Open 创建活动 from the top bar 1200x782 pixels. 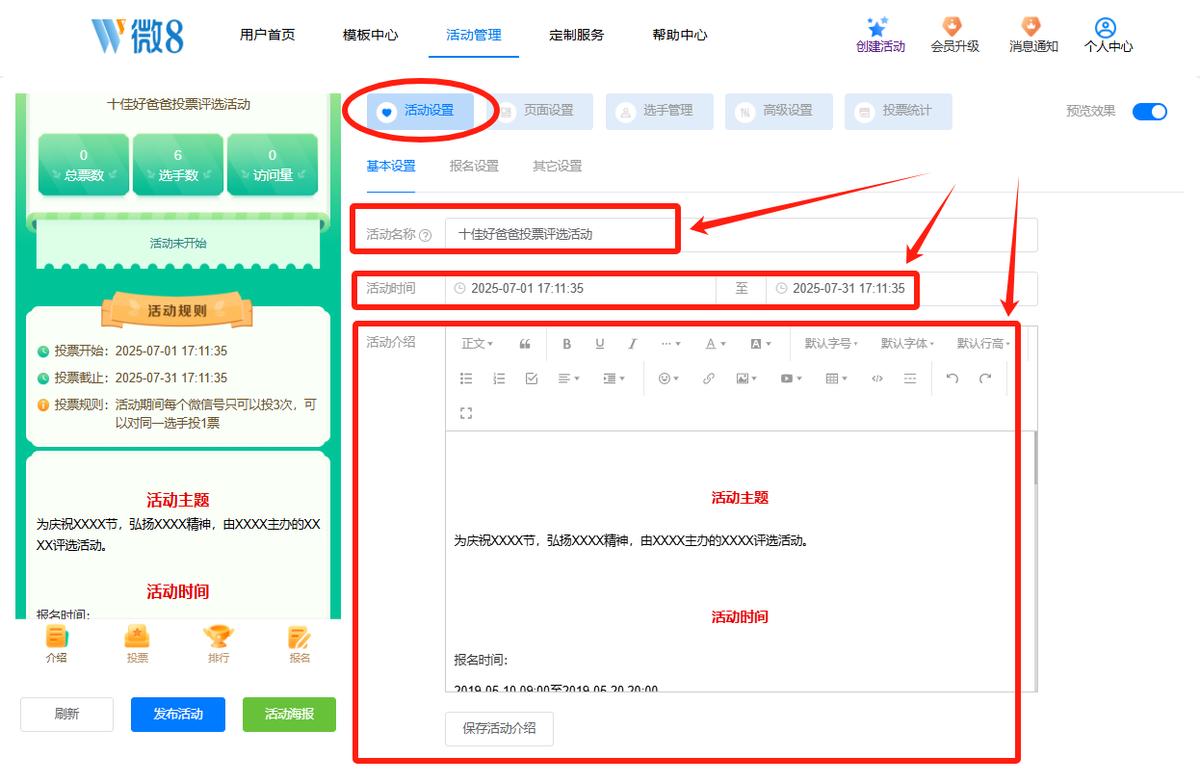880,35
